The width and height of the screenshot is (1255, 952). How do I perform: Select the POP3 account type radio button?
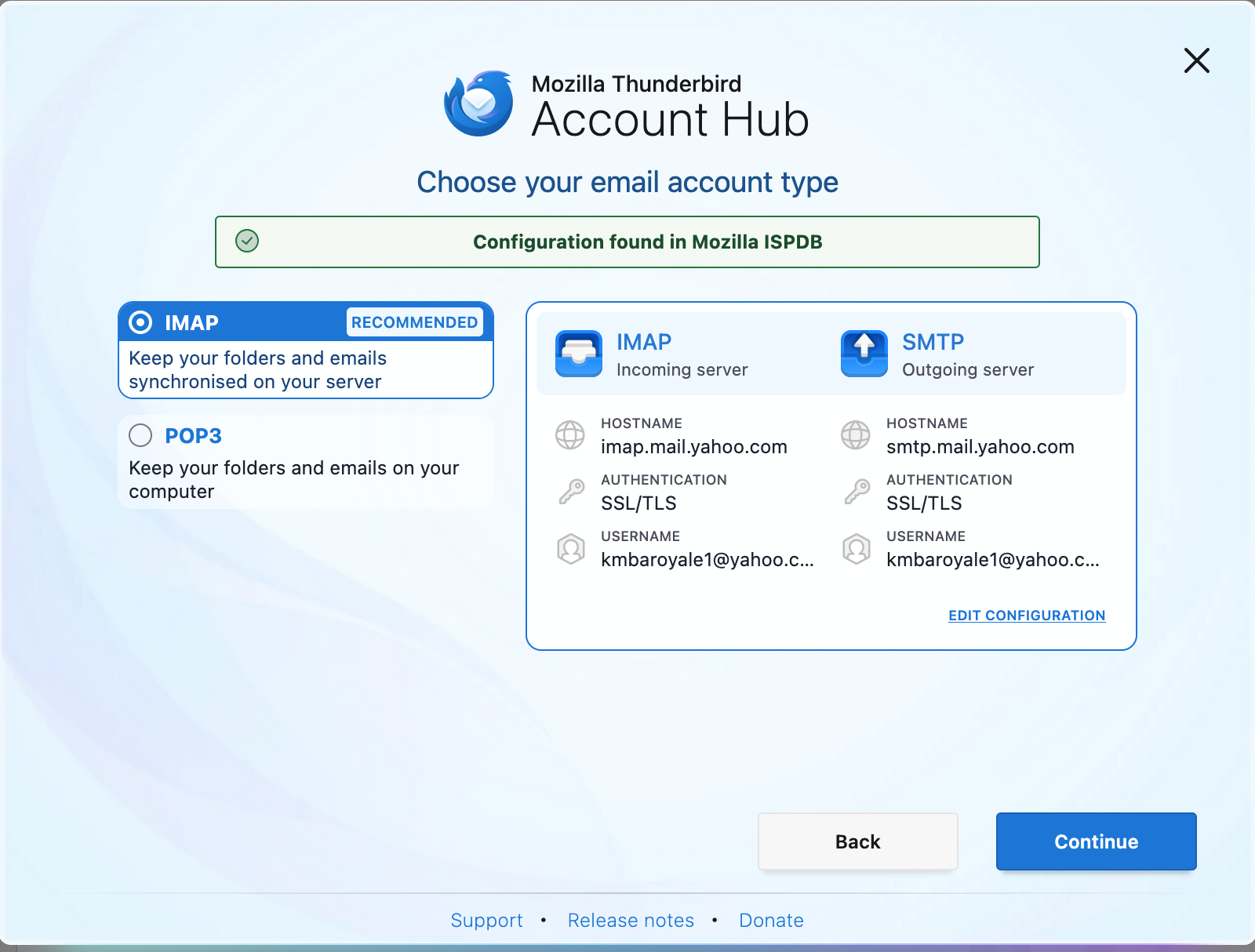[140, 435]
